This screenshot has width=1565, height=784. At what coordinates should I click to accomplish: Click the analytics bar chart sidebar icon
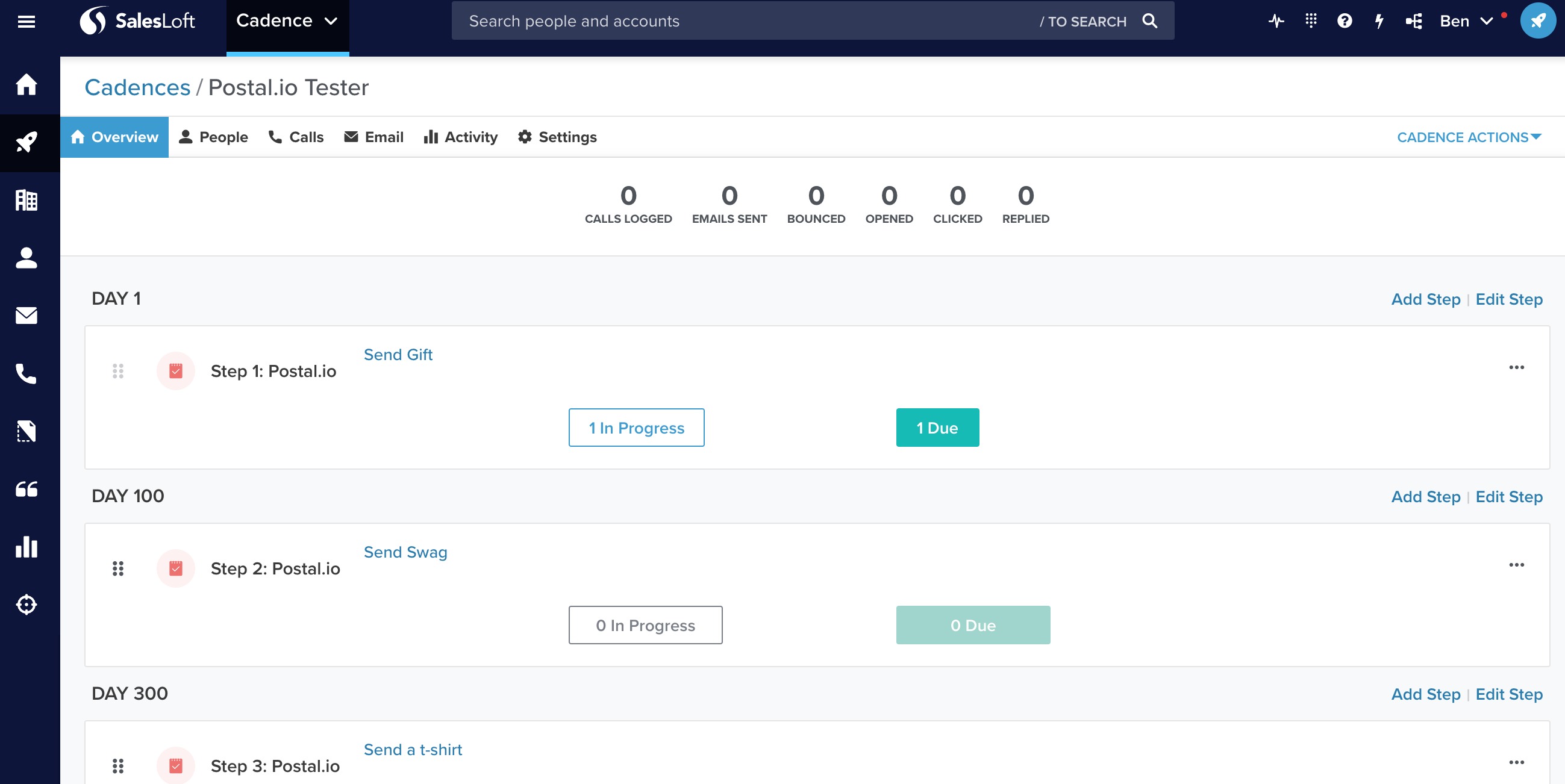[26, 547]
